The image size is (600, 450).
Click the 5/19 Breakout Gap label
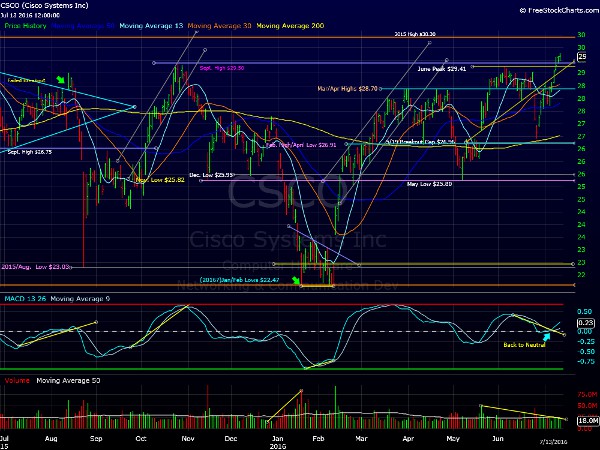420,142
